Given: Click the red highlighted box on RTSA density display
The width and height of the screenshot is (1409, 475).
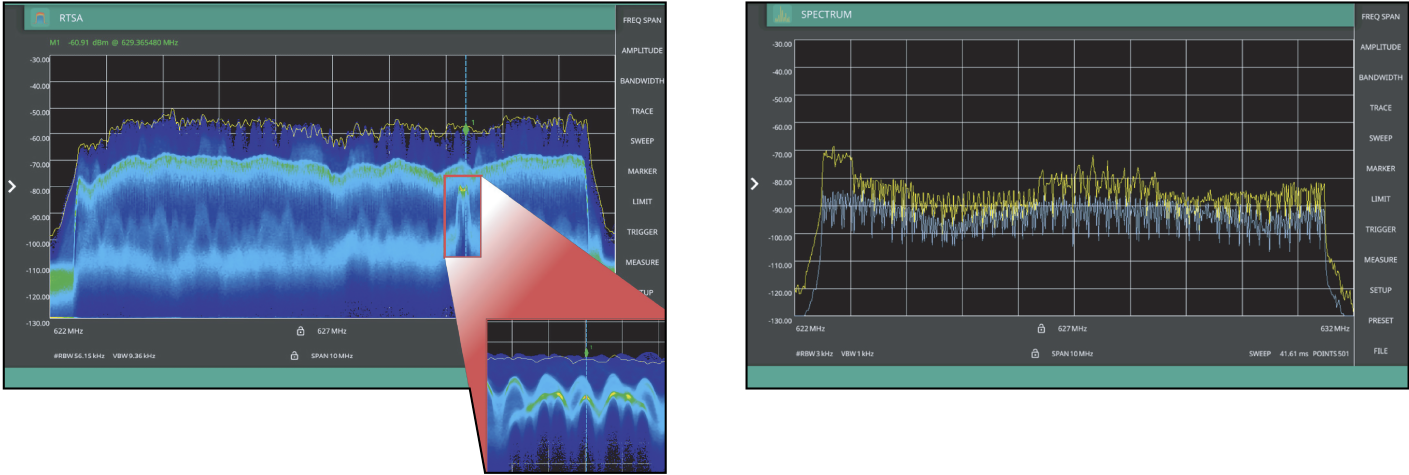Looking at the screenshot, I should click(463, 216).
